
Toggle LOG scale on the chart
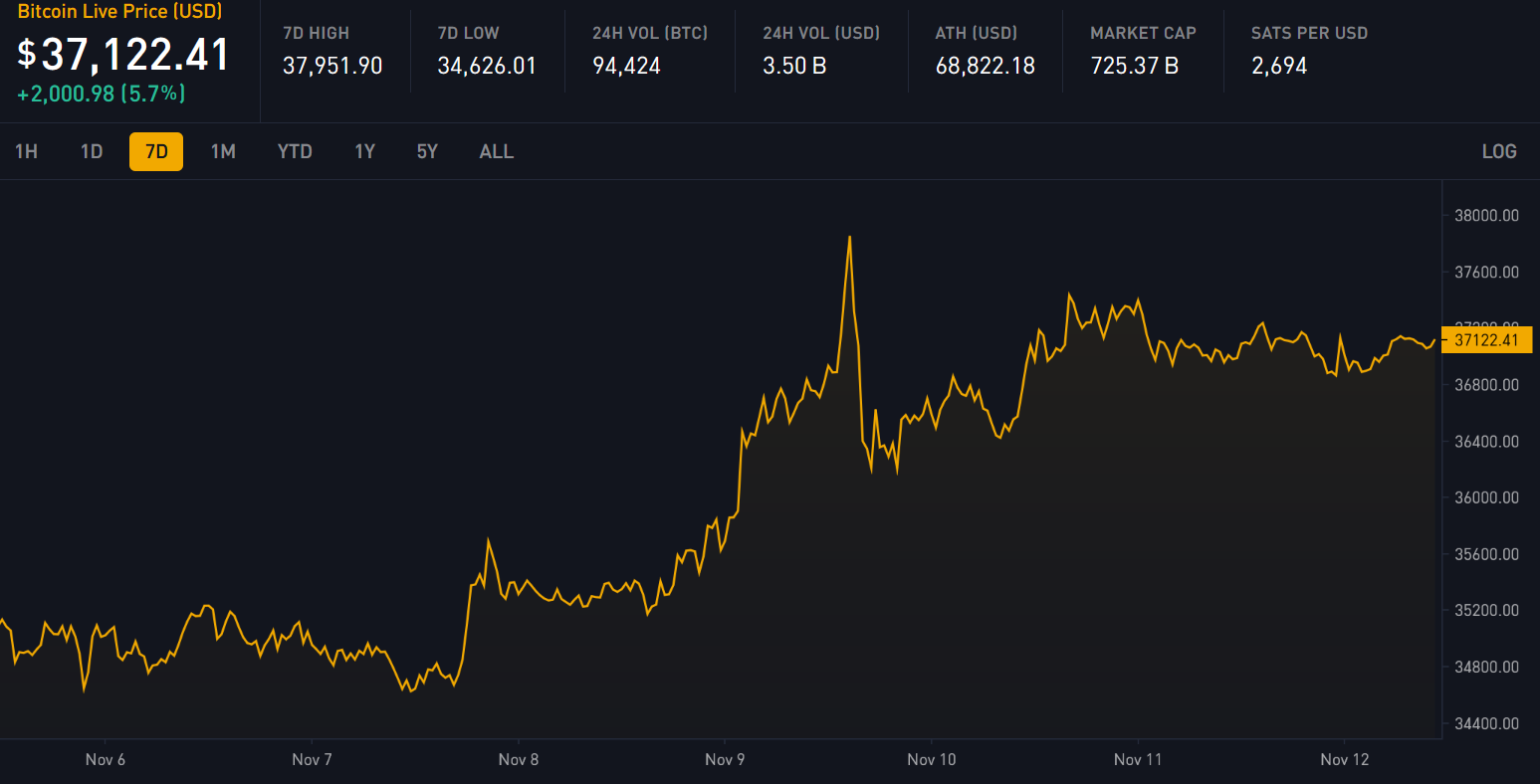(x=1498, y=151)
